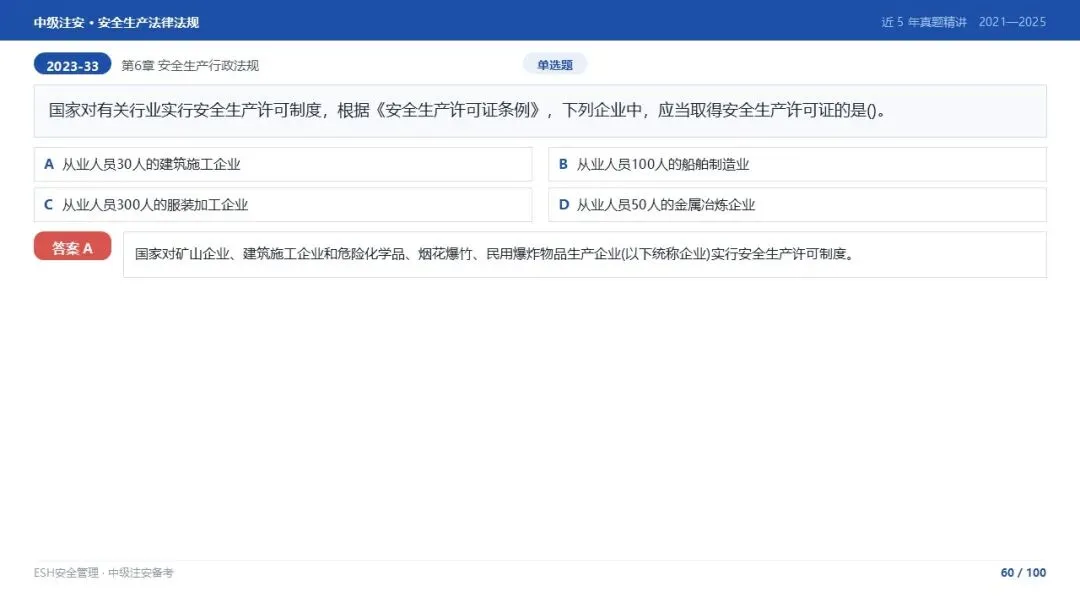Click the header text 近5年真题精讲 2021—2025
The height and width of the screenshot is (608, 1080).
[964, 22]
